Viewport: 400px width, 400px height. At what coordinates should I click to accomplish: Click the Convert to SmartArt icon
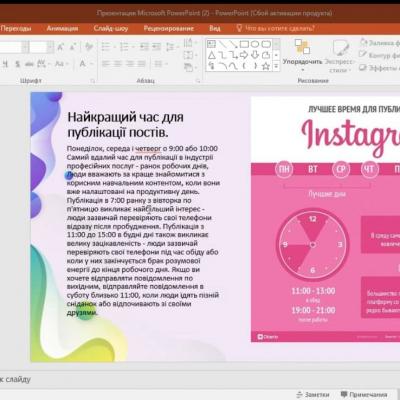189,67
